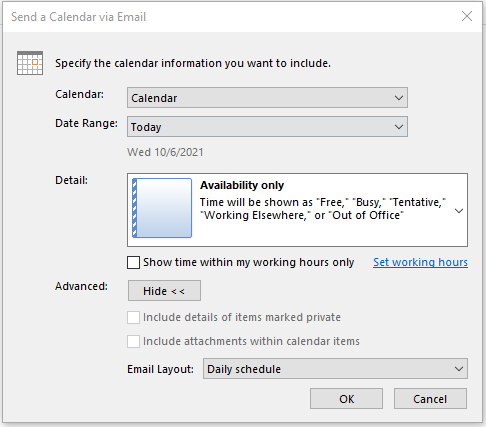Open Email Layout combo box showing Daily schedule
The width and height of the screenshot is (486, 427).
pyautogui.click(x=335, y=369)
